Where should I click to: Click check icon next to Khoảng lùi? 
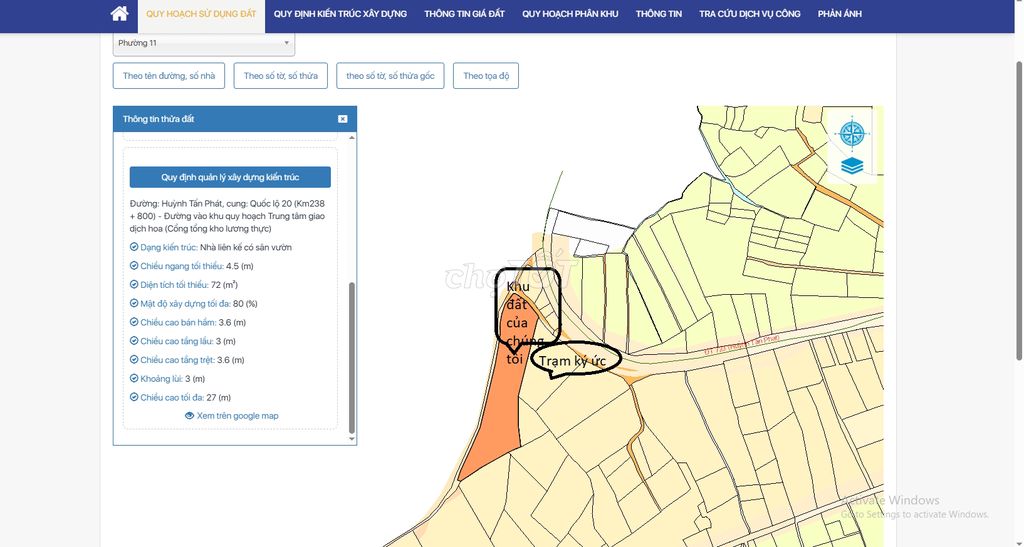pyautogui.click(x=134, y=379)
